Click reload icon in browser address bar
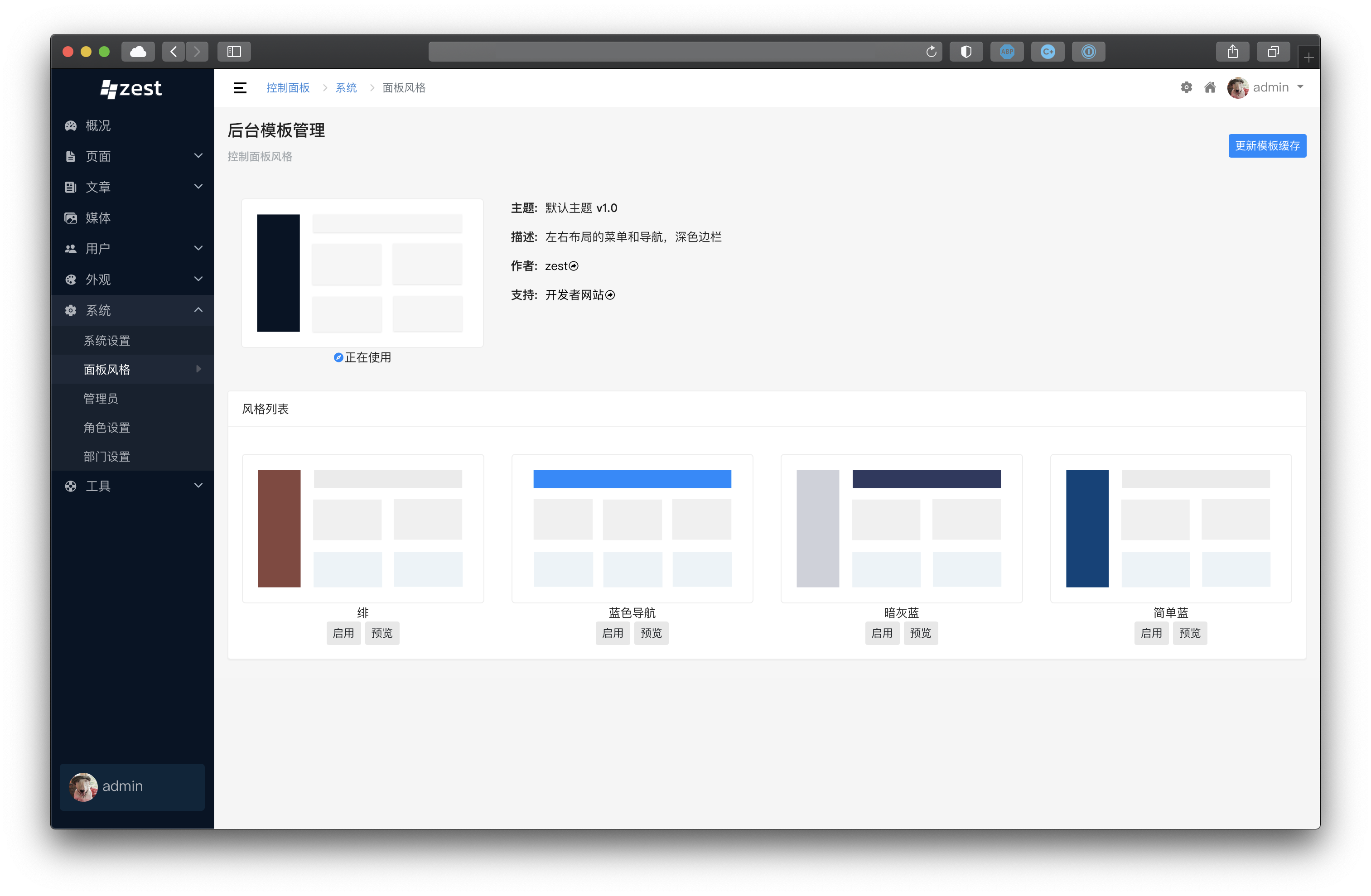Image resolution: width=1371 pixels, height=896 pixels. pos(931,52)
